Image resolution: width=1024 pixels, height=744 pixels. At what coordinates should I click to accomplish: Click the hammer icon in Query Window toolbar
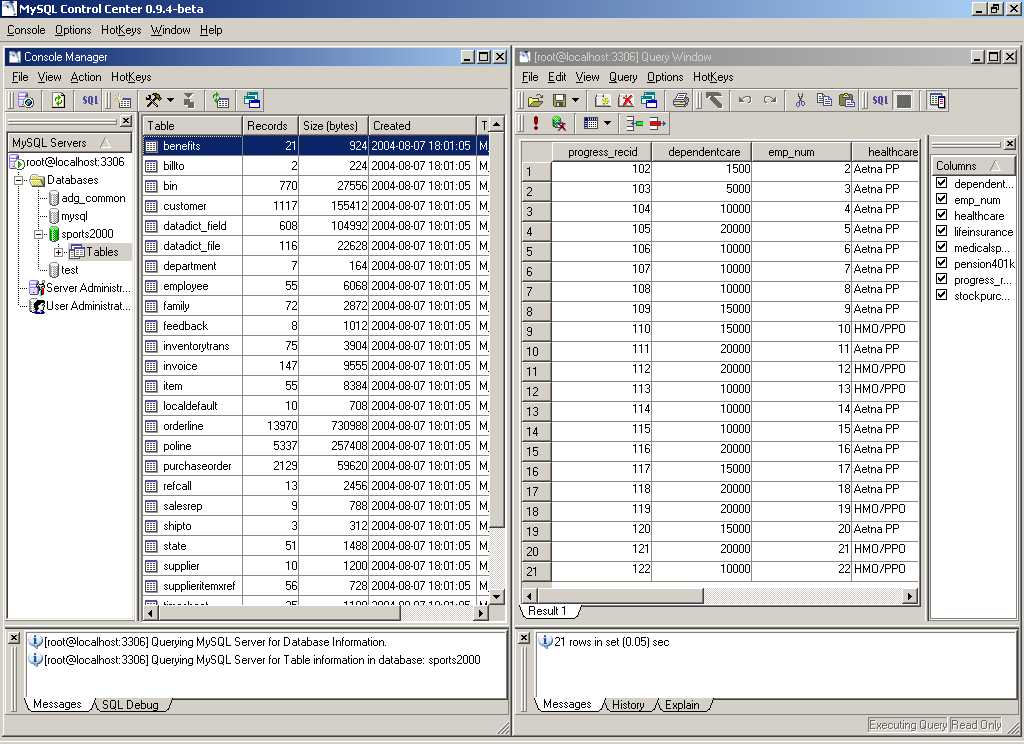[x=714, y=101]
